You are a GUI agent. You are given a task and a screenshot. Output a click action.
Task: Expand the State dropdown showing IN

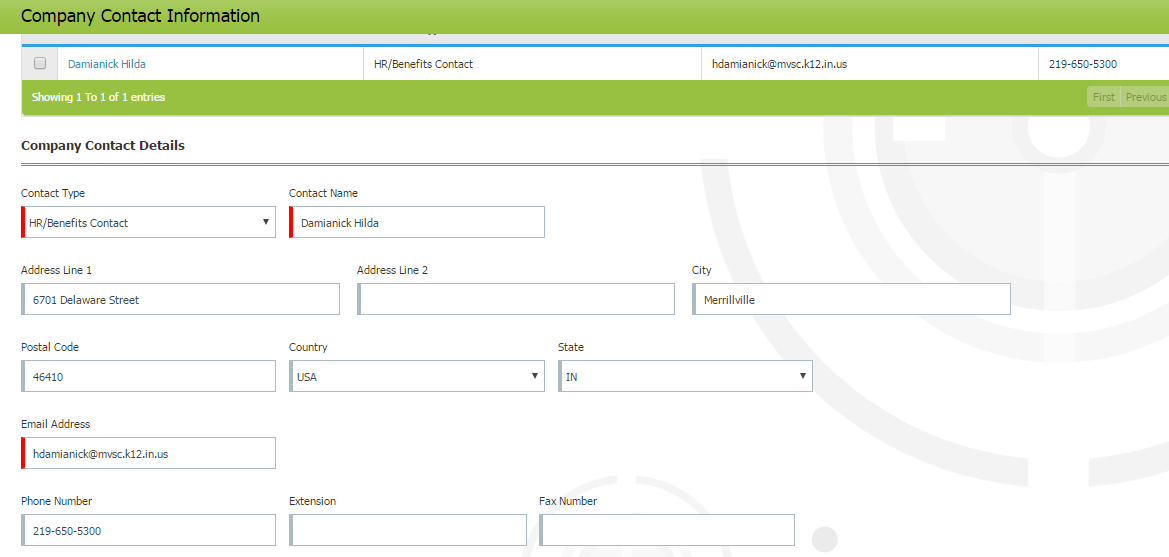[x=685, y=376]
